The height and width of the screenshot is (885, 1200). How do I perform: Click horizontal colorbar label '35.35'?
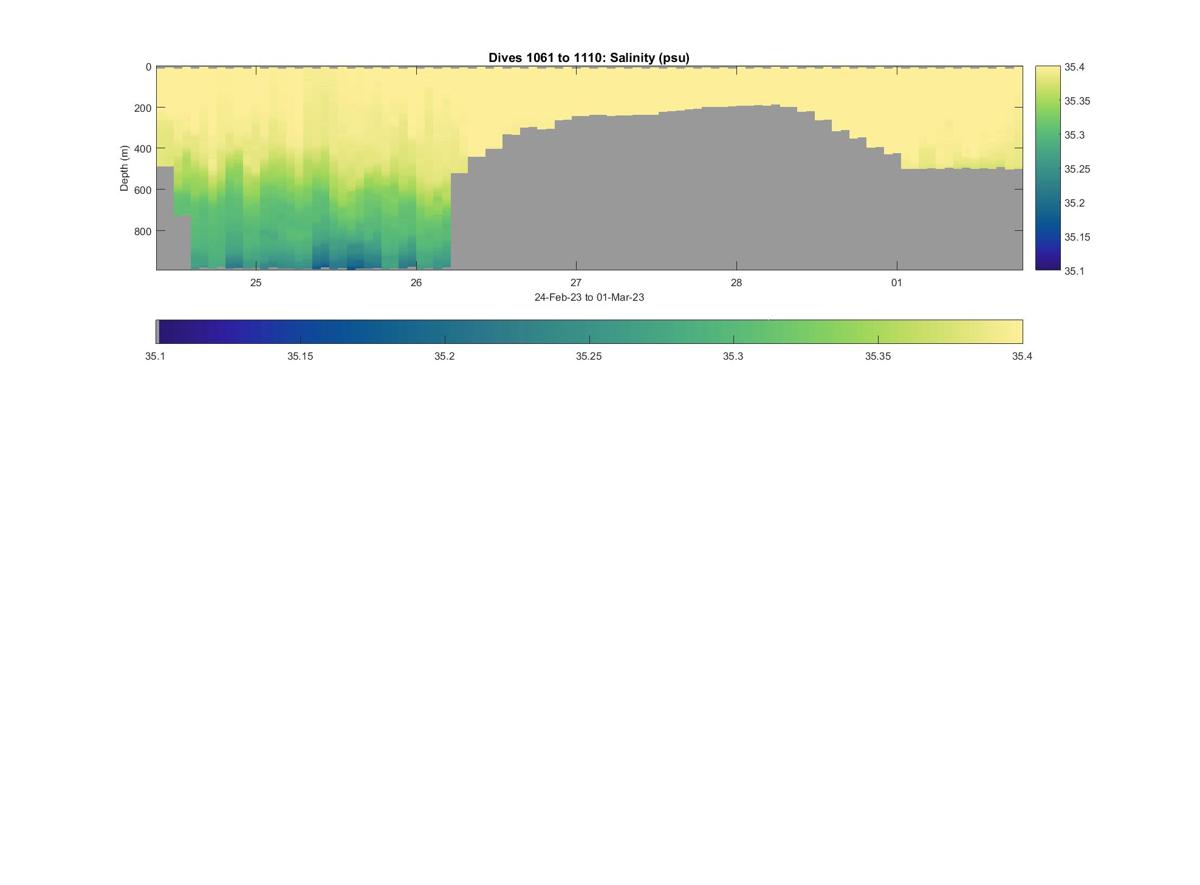click(x=878, y=356)
